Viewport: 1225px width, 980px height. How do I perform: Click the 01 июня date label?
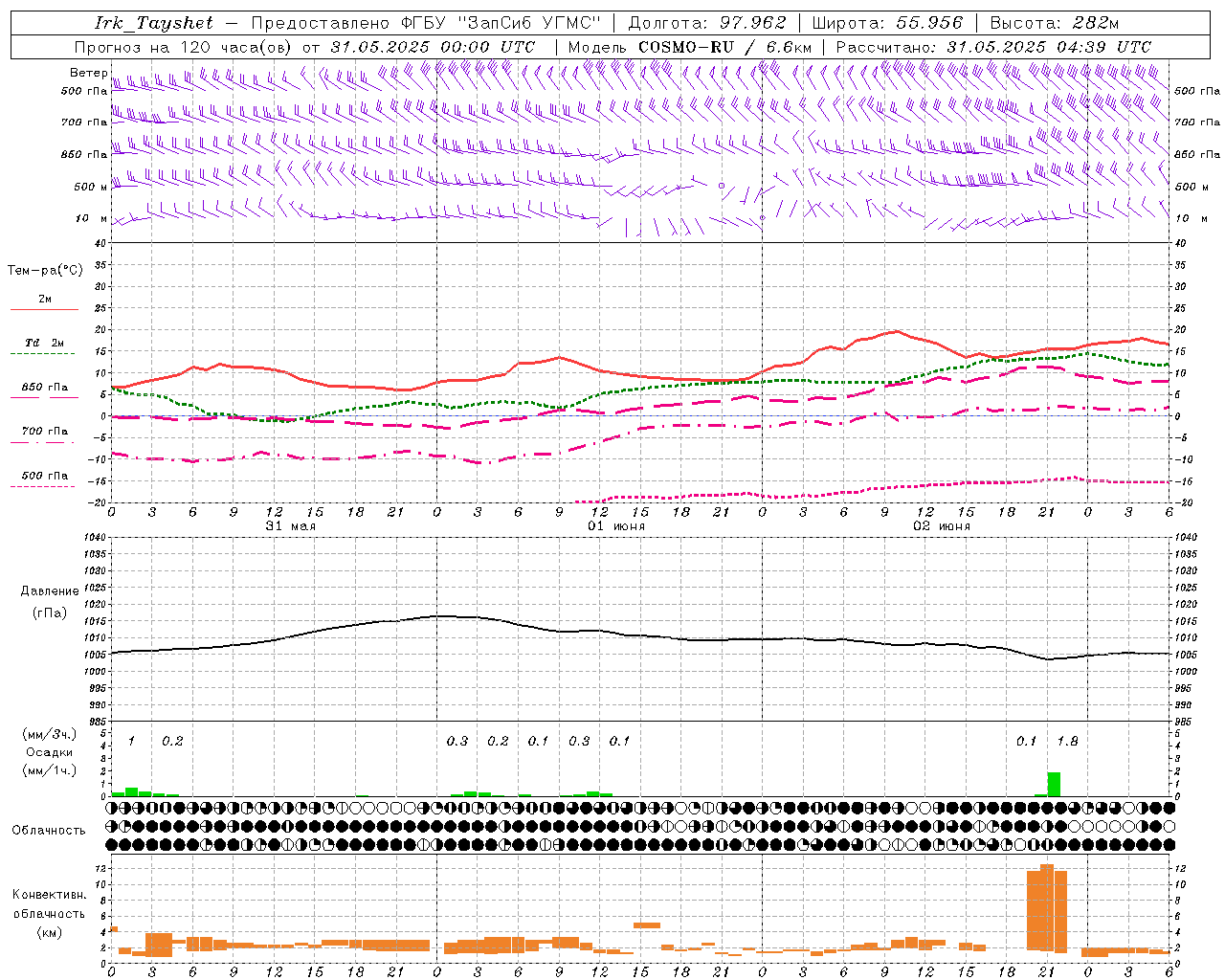point(615,526)
